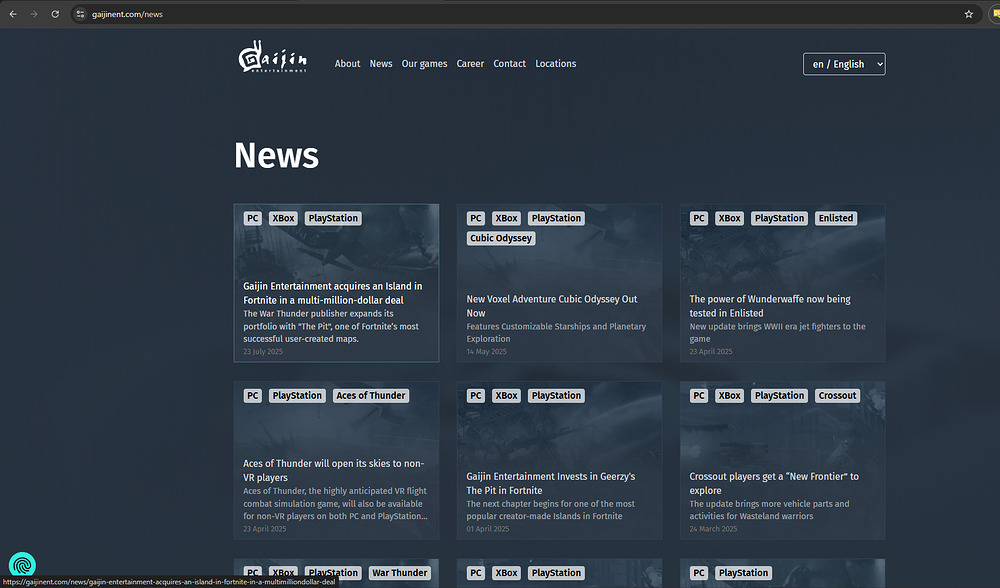Click PlayStation tag on Cubic Odyssey card

(x=556, y=218)
